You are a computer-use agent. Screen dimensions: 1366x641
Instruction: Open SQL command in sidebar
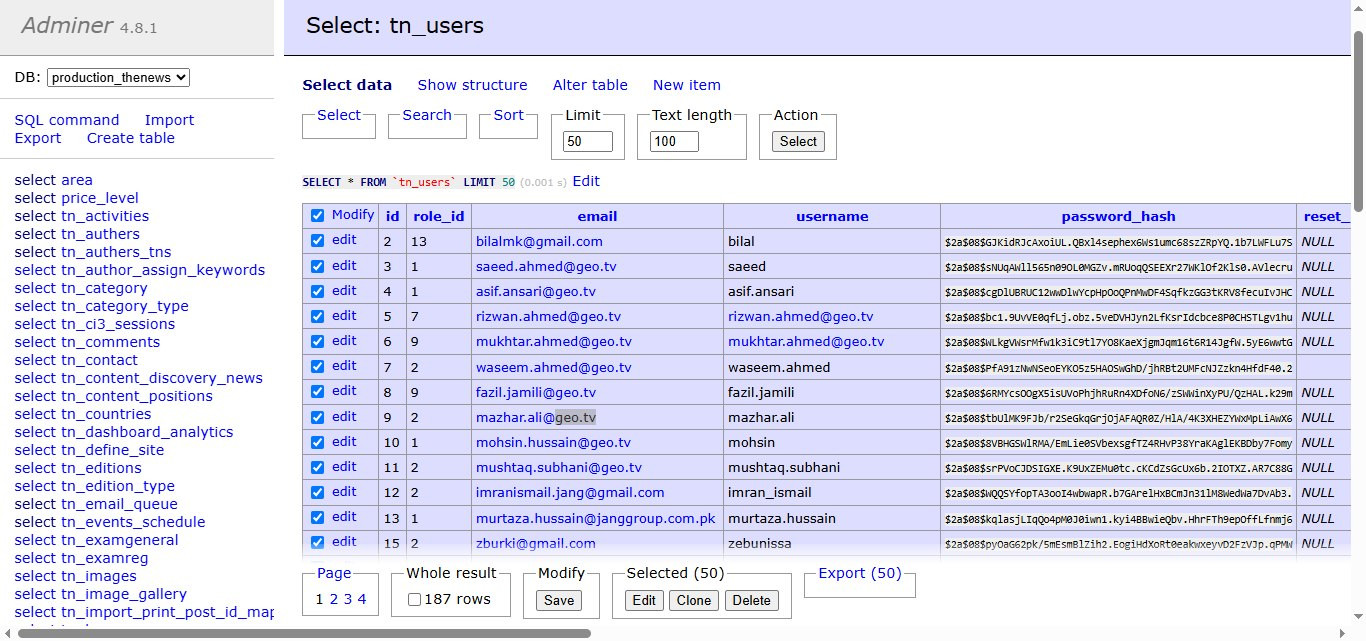pos(67,120)
